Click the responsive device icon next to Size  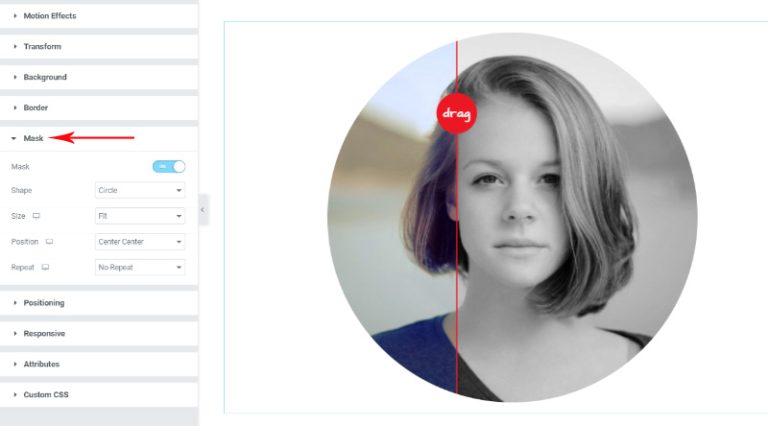[x=36, y=216]
